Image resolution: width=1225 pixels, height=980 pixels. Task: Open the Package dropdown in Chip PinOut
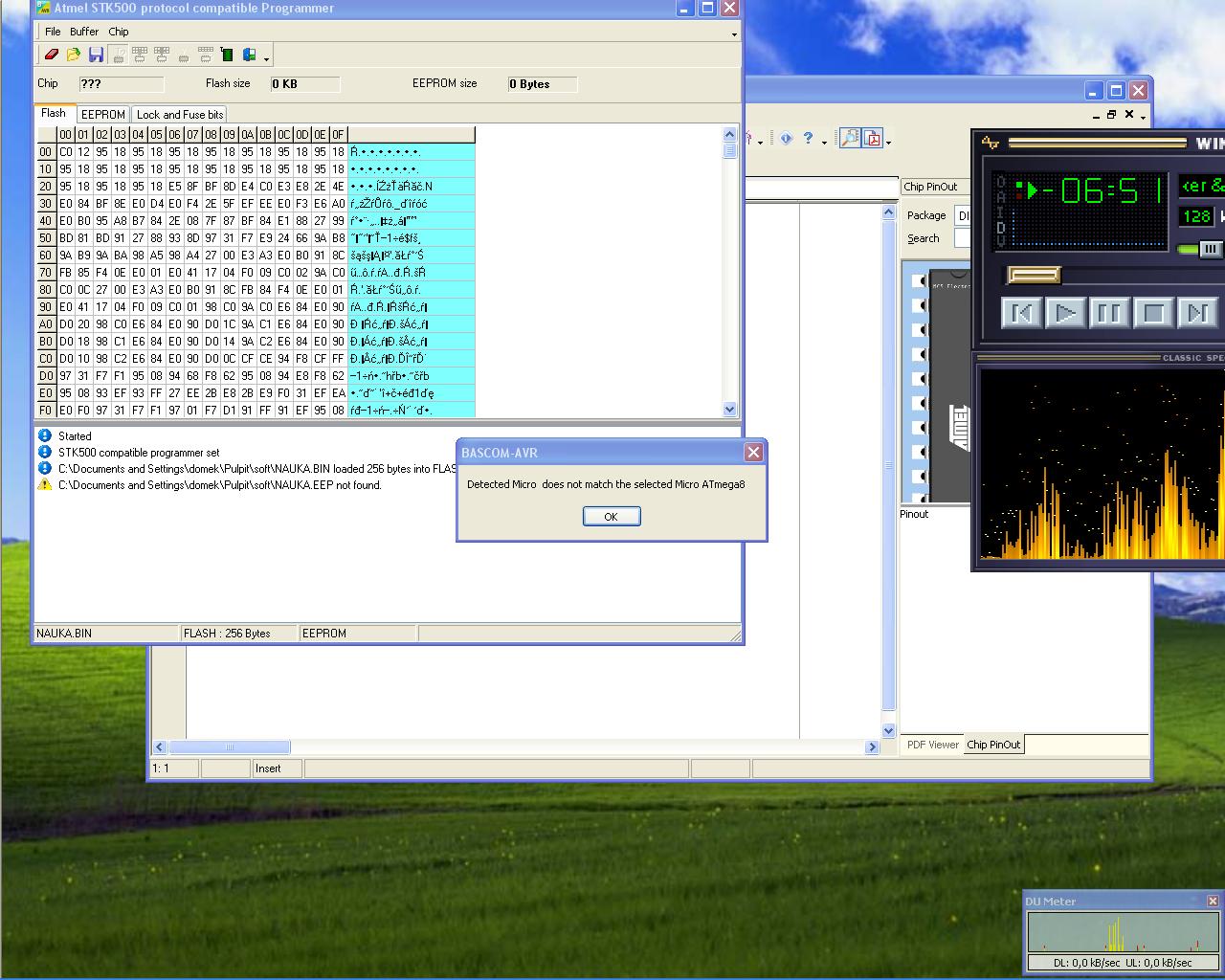pos(962,216)
